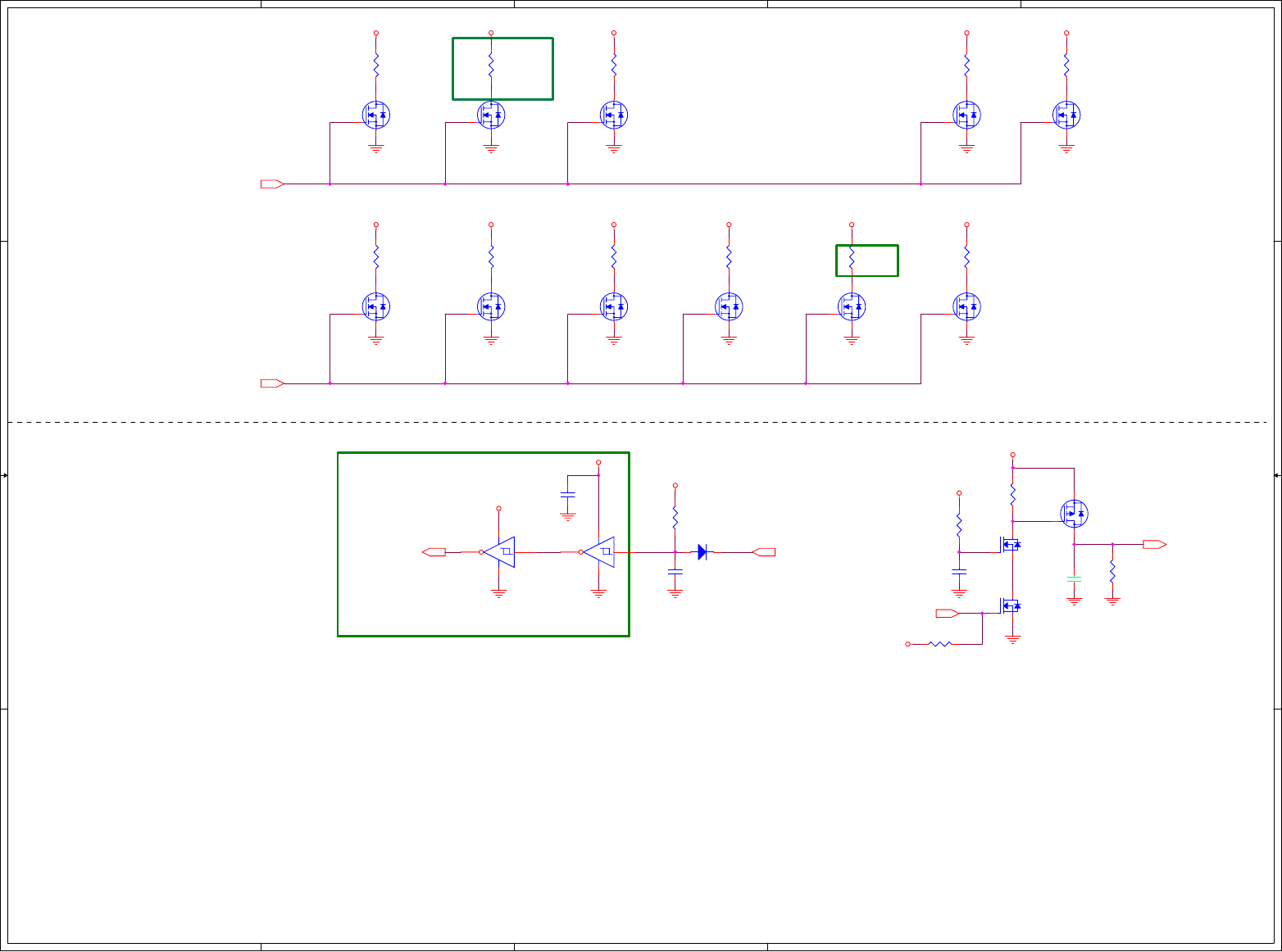Image resolution: width=1282 pixels, height=952 pixels.
Task: Select the resistor to ground beside the teal capacitor
Action: pos(1112,572)
